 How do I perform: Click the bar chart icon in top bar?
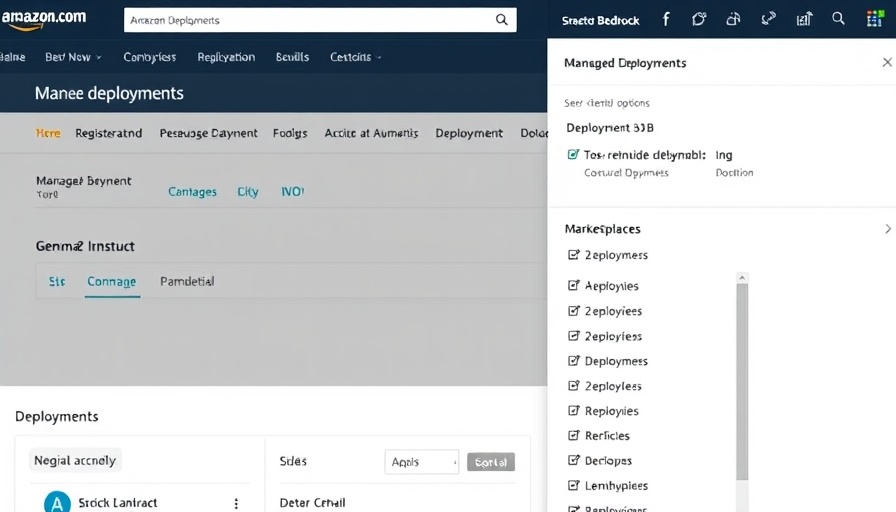[x=804, y=19]
